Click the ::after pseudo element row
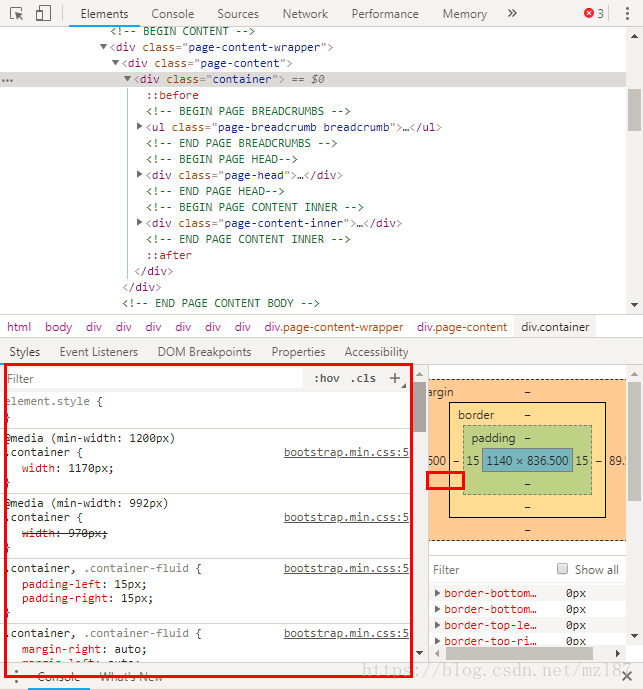 169,255
